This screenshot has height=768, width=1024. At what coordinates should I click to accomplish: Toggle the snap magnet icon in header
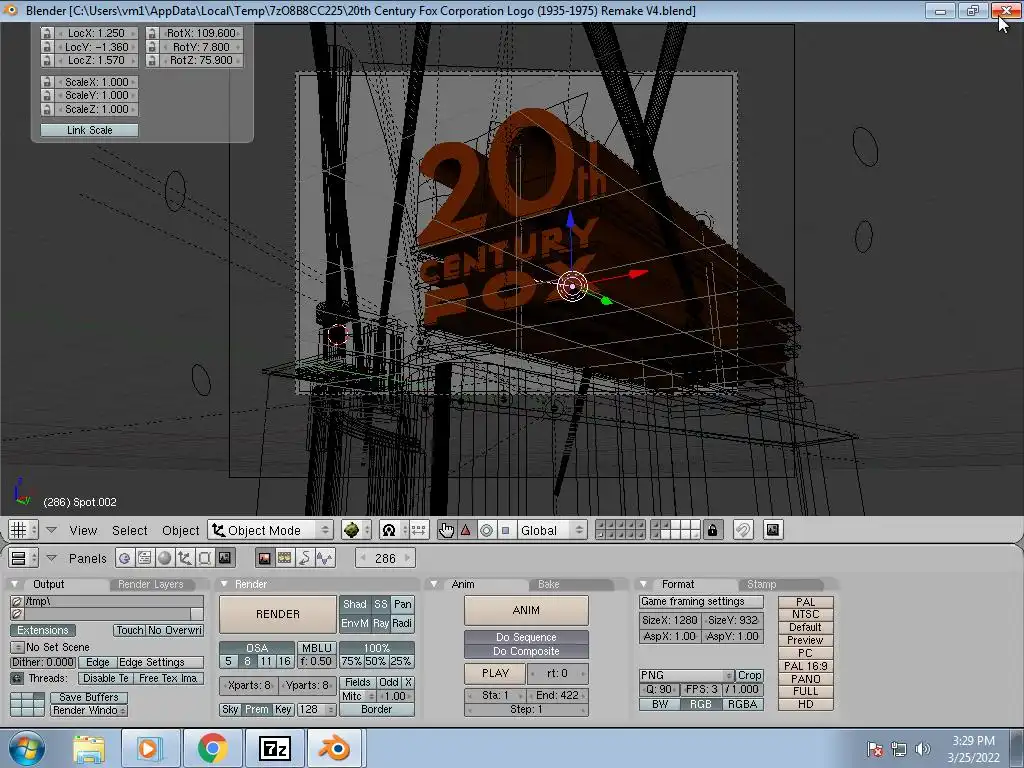(743, 530)
